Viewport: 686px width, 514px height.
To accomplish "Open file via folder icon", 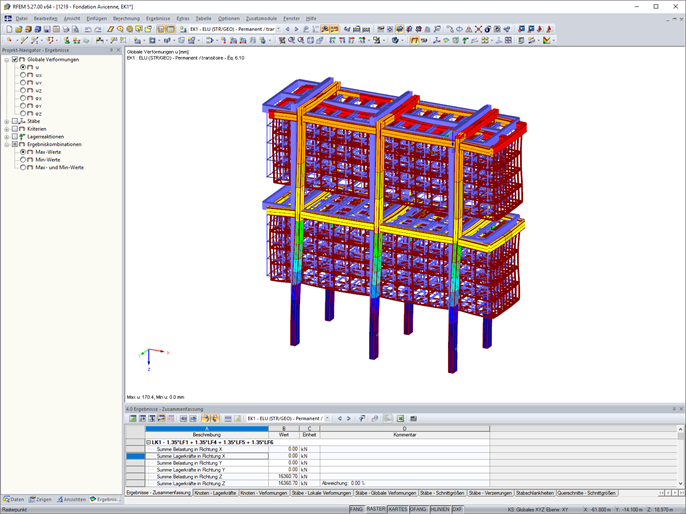I will point(18,29).
